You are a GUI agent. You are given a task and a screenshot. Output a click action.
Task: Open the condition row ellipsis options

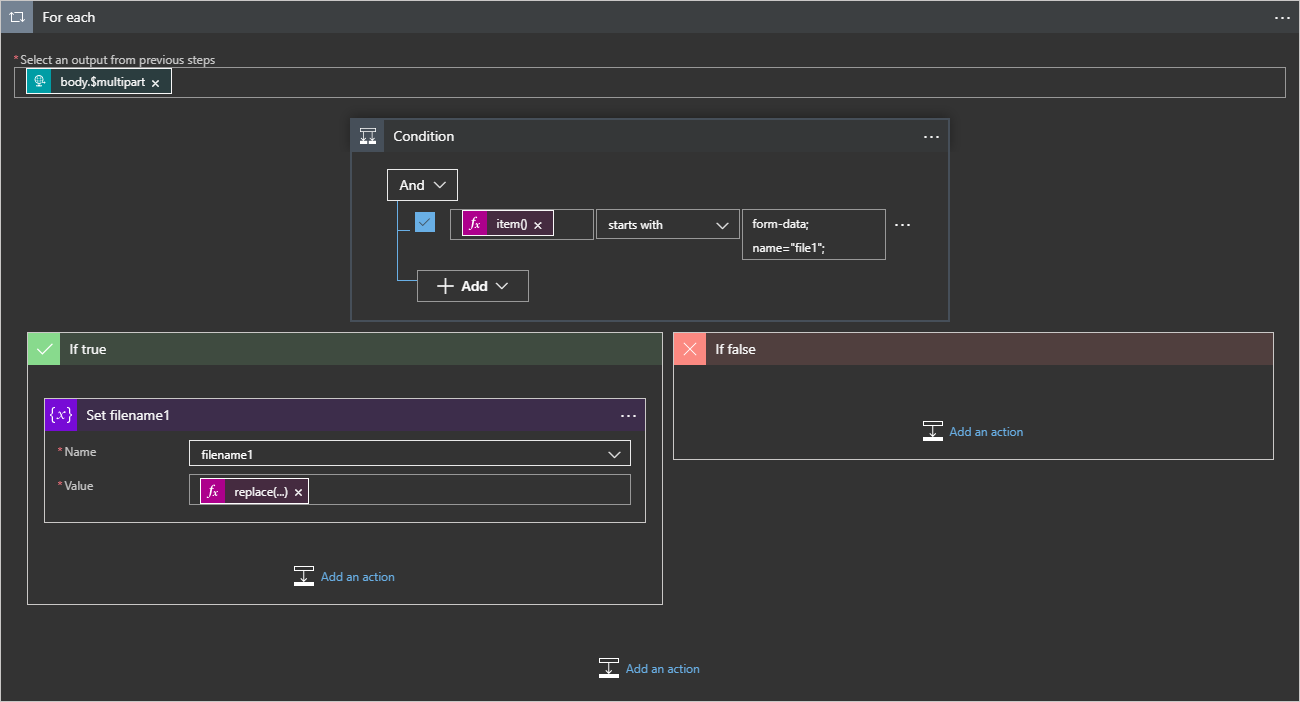tap(902, 225)
